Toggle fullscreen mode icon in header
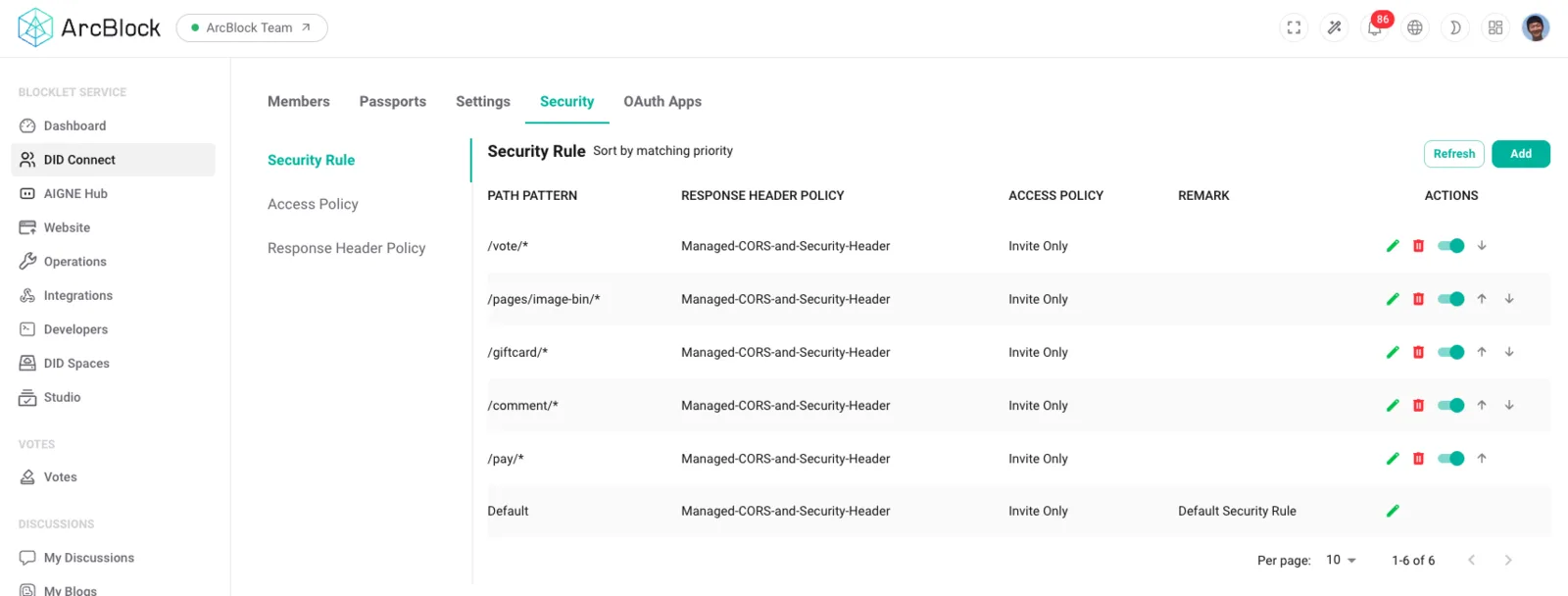 pos(1294,27)
